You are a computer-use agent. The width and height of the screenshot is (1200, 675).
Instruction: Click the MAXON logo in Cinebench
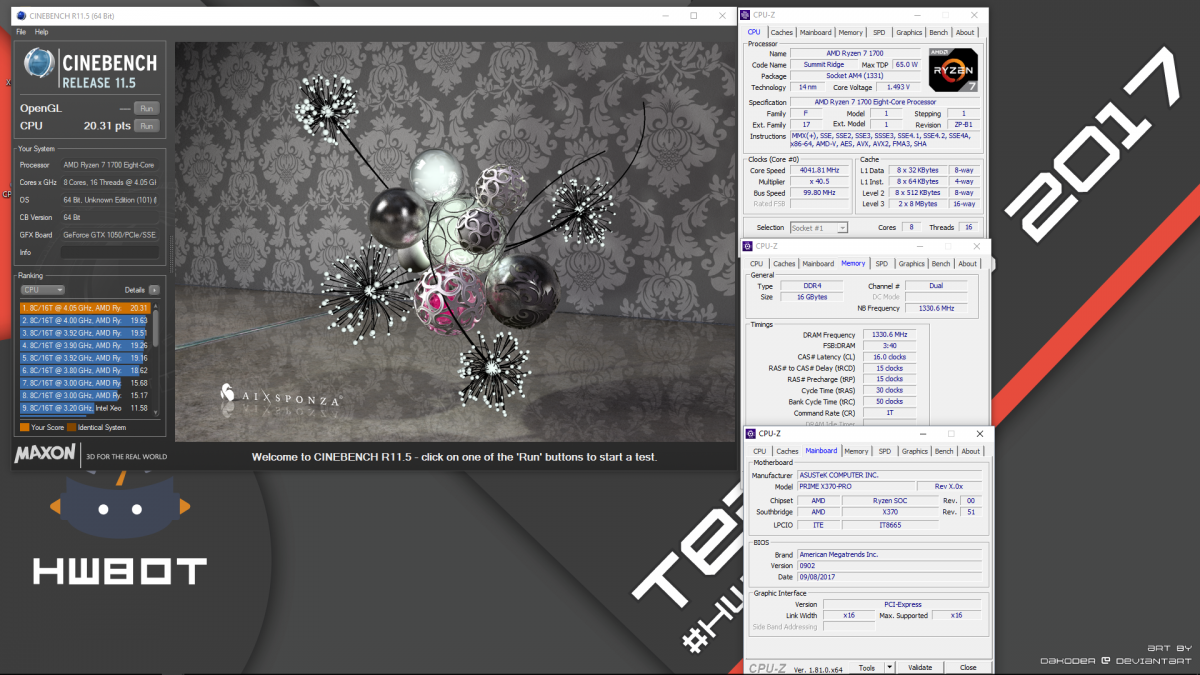(x=45, y=454)
